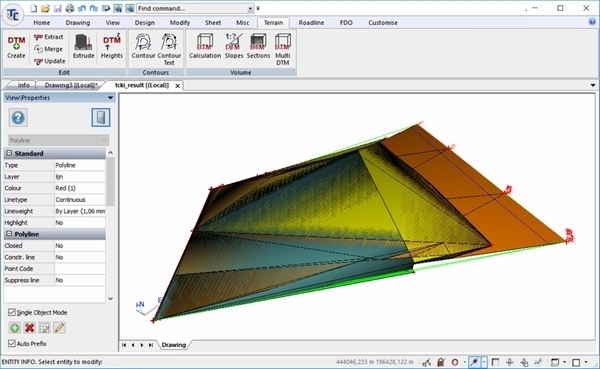Viewport: 600px width, 369px height.
Task: Open the Sections volume tool
Action: (x=258, y=47)
